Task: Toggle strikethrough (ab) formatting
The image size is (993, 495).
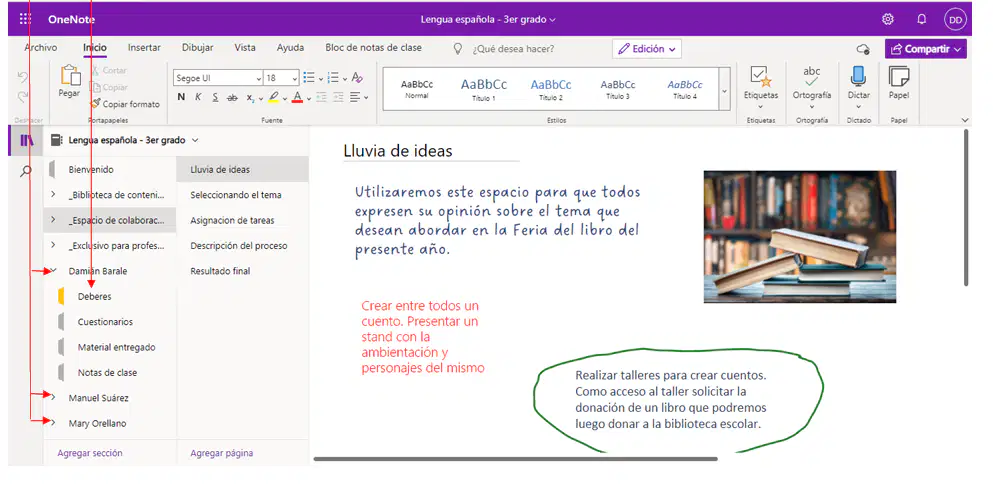Action: pos(232,97)
